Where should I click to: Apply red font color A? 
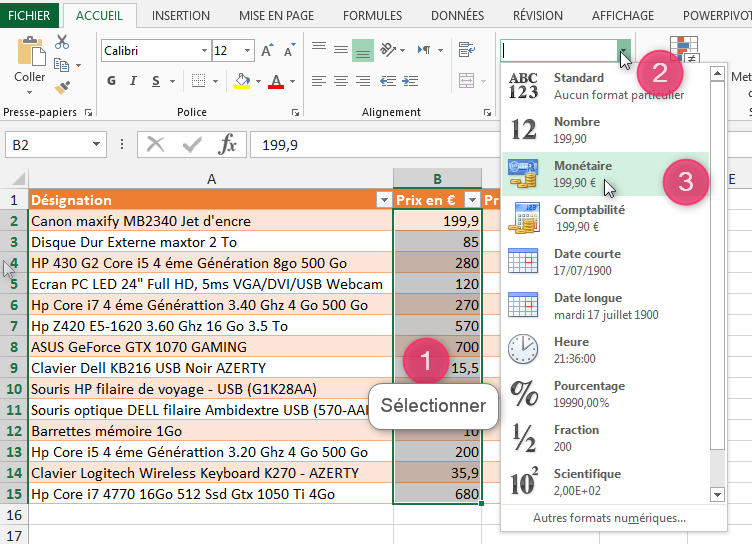point(276,81)
